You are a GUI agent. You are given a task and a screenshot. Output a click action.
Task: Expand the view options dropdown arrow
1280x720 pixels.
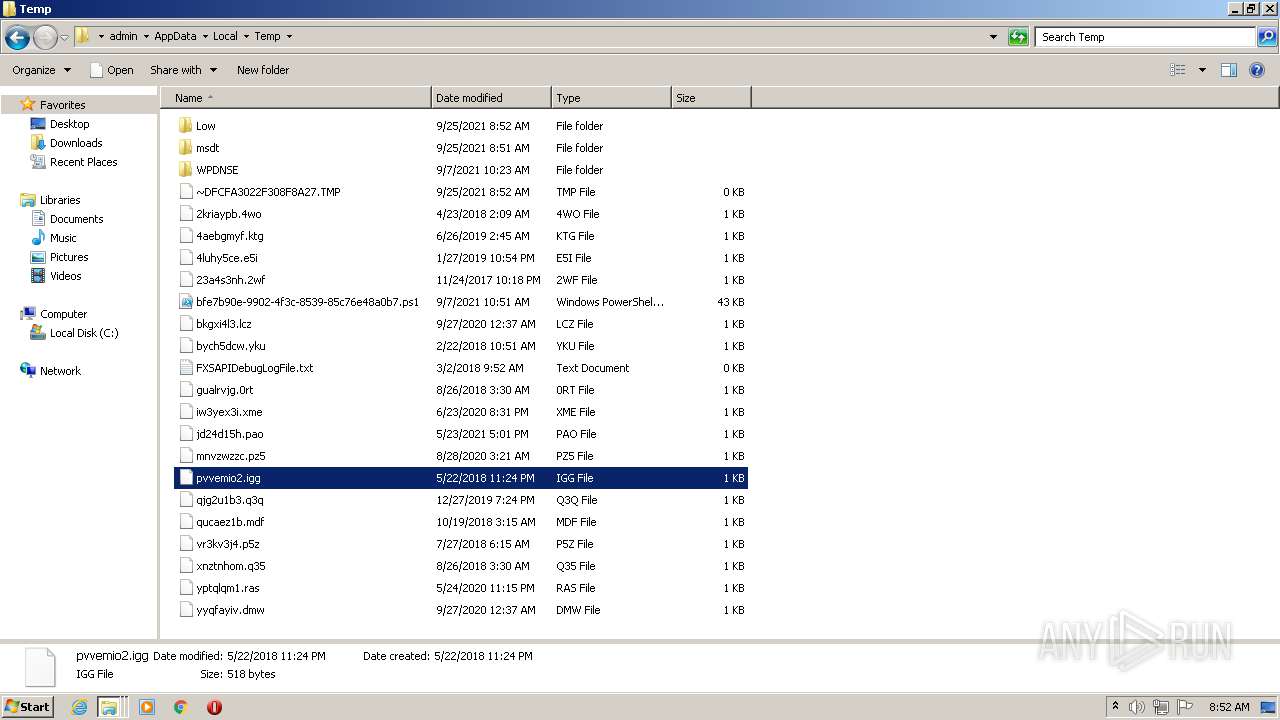[x=1202, y=70]
